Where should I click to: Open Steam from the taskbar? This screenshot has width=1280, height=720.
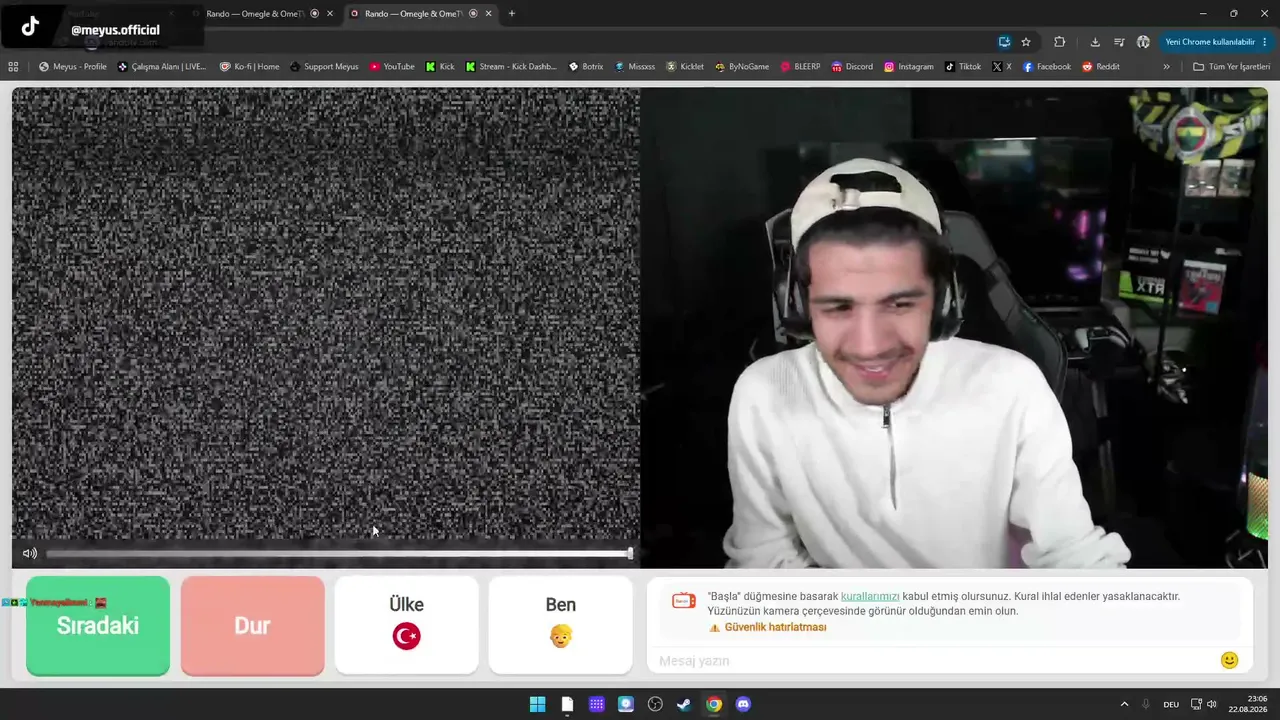click(x=684, y=704)
